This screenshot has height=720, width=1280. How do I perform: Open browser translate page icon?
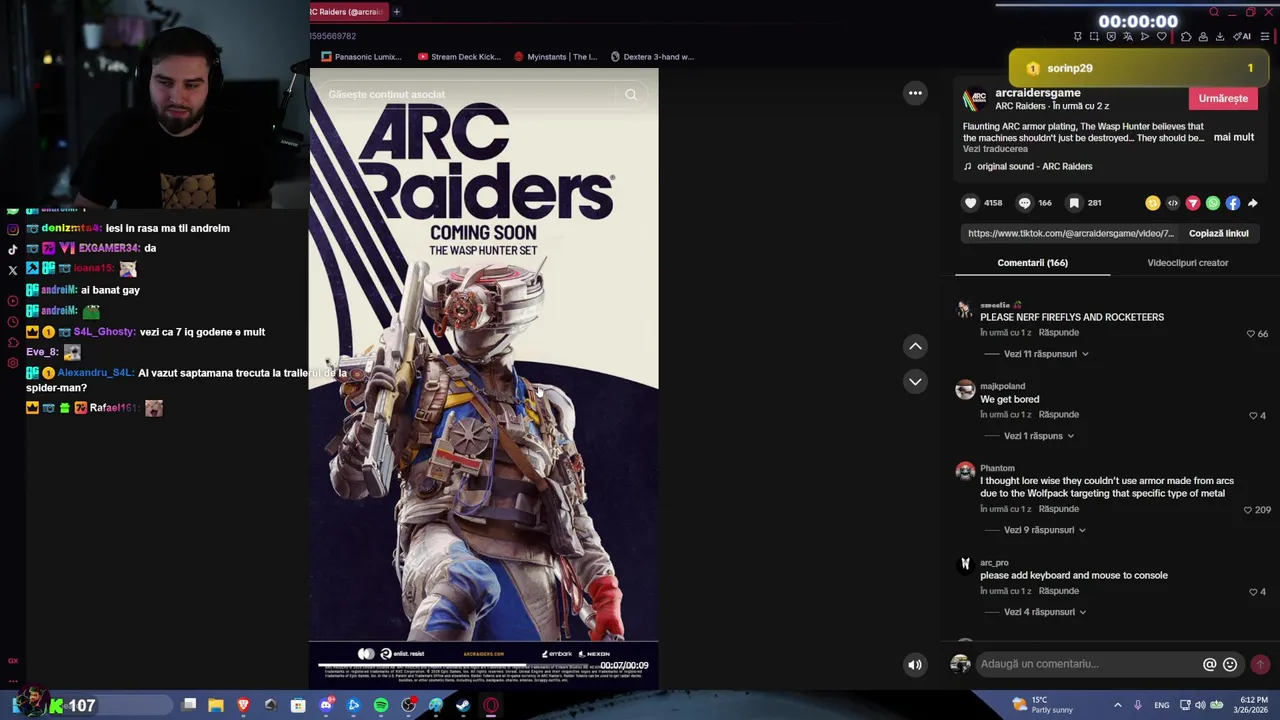coord(1128,37)
